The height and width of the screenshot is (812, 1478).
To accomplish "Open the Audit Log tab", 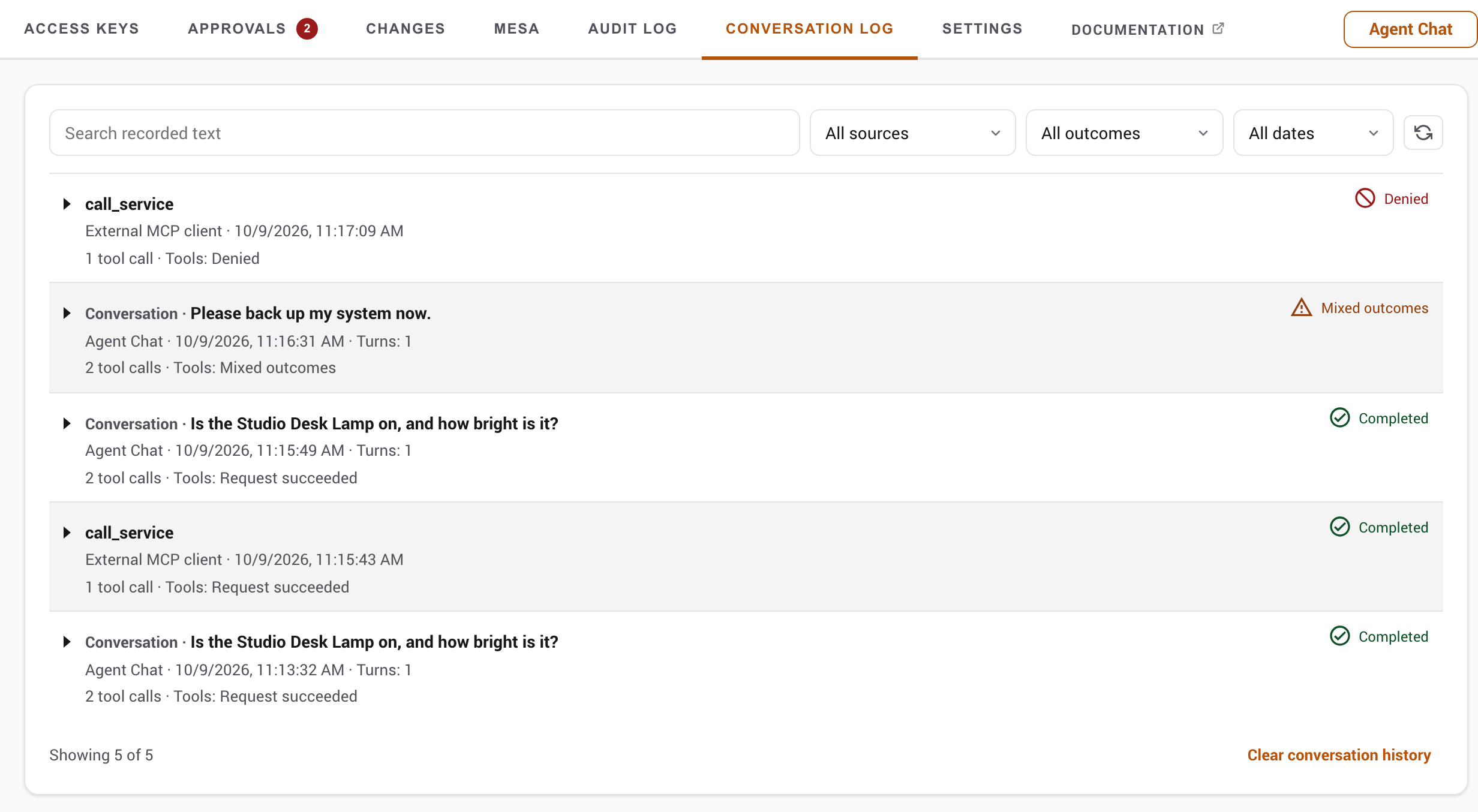I will [632, 28].
